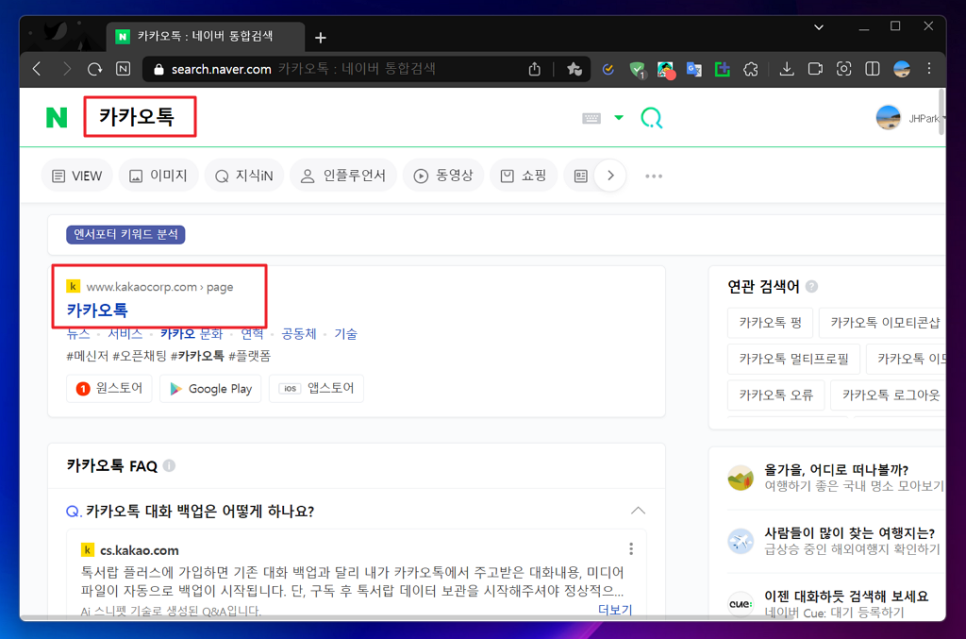Viewport: 966px width, 639px height.
Task: Open the green shield extension icon
Action: point(638,70)
